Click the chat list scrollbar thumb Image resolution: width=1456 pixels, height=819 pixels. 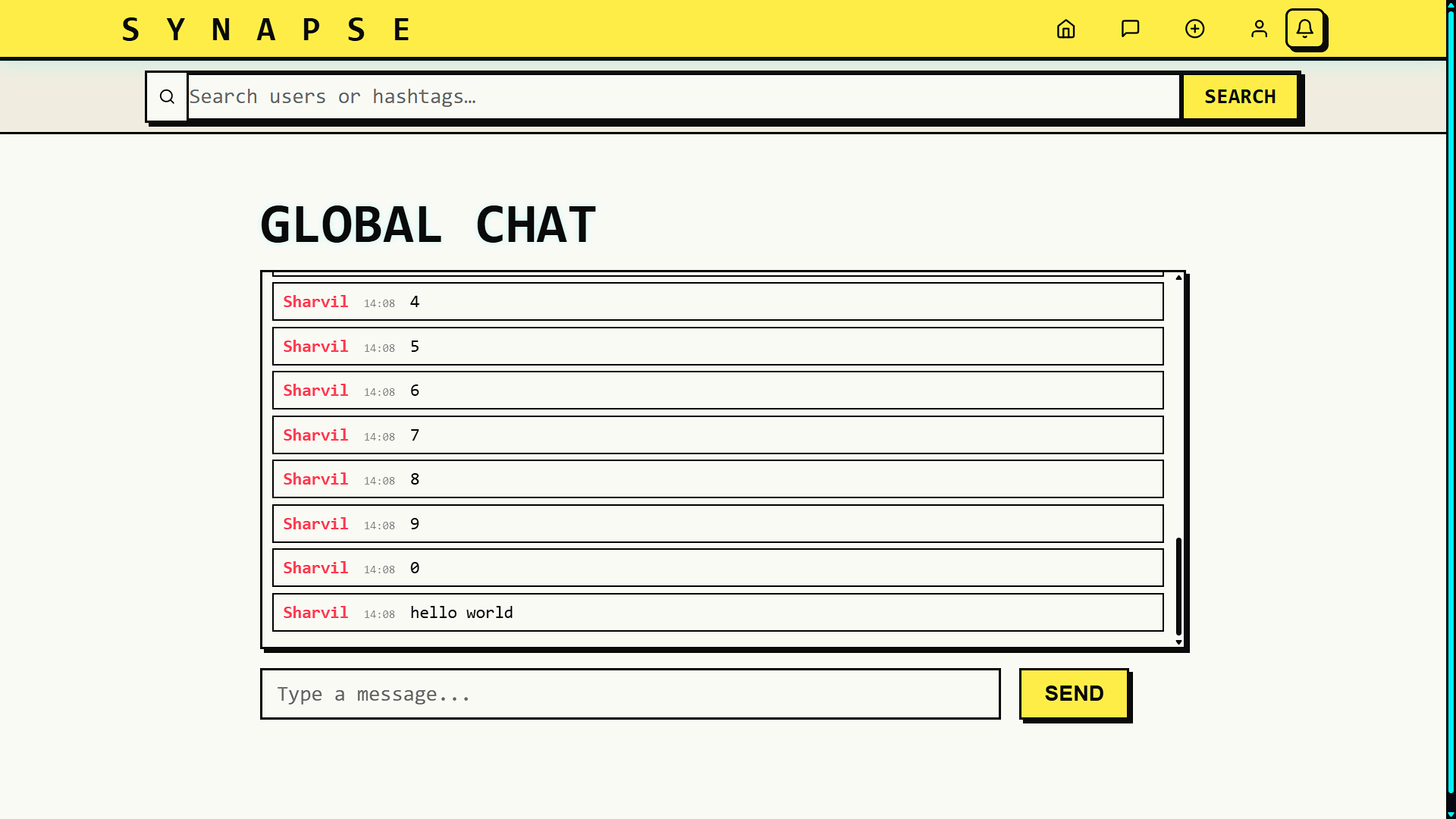pyautogui.click(x=1178, y=585)
